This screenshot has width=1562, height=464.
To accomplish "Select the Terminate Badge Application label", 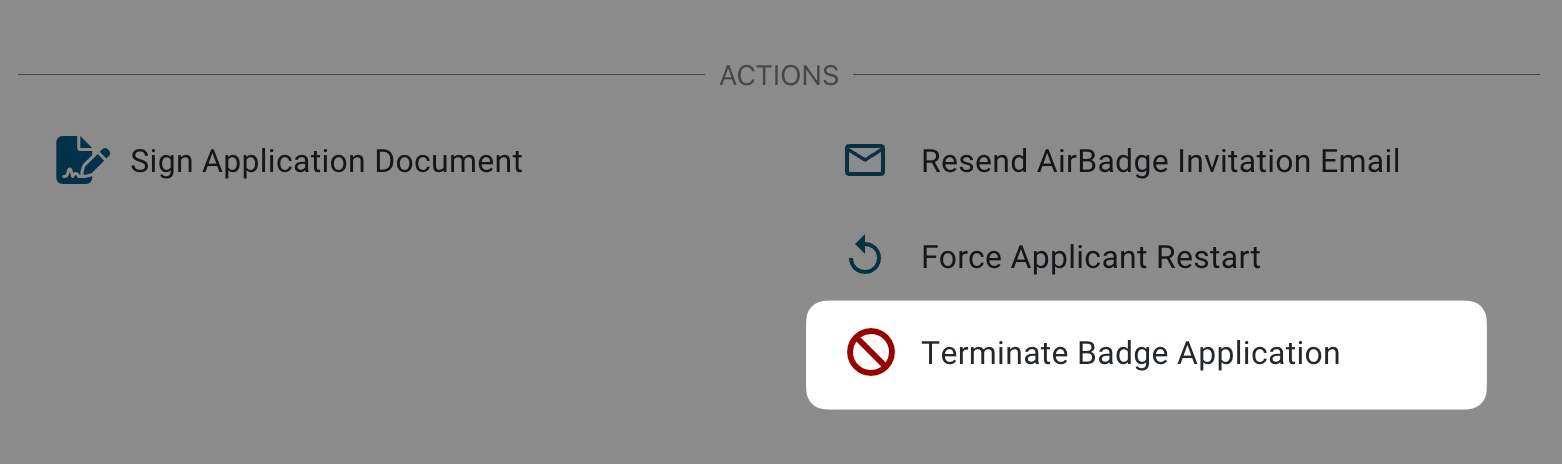I will 1130,354.
